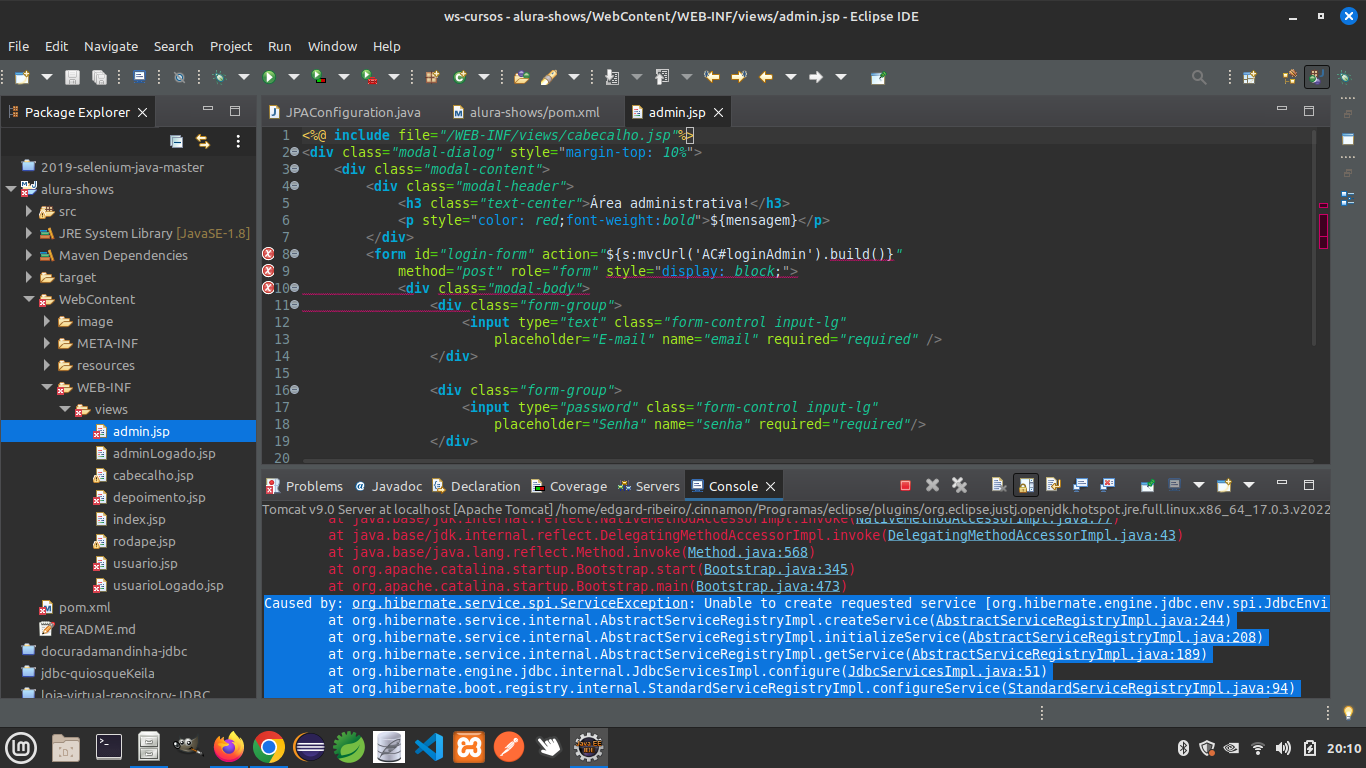Toggle Scroll Lock in Console toolbar
Viewport: 1366px width, 768px height.
tap(1026, 485)
